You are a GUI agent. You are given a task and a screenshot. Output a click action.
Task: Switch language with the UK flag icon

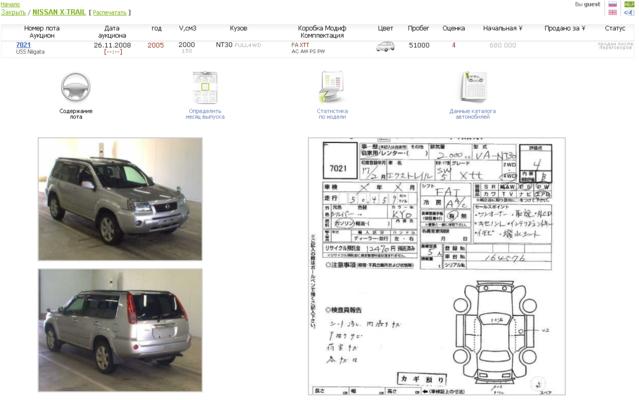pyautogui.click(x=613, y=13)
